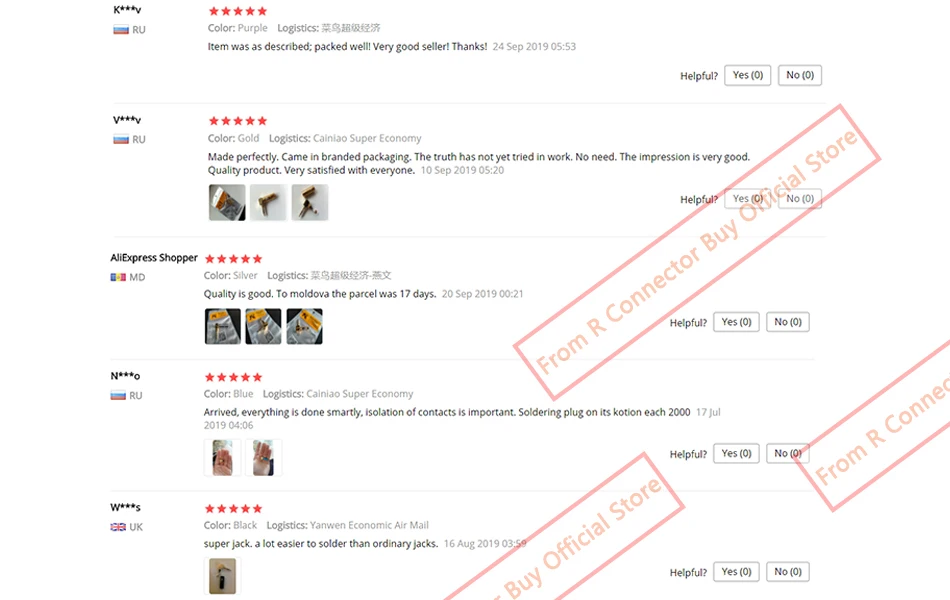The width and height of the screenshot is (950, 600).
Task: Open last photo in Moldova shopper's review
Action: click(305, 326)
